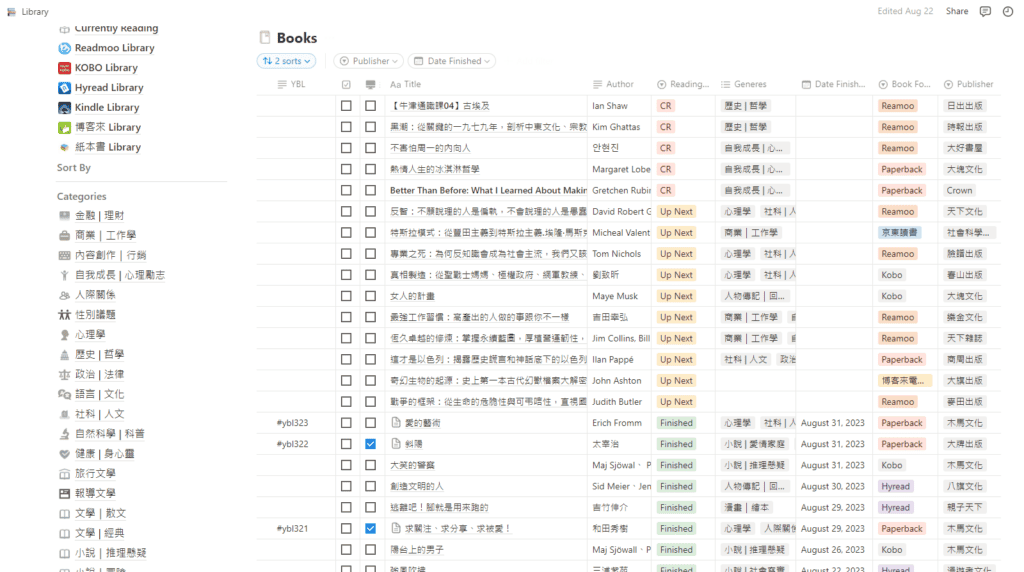Open the Publisher column header menu
The image size is (1024, 572).
pos(968,84)
